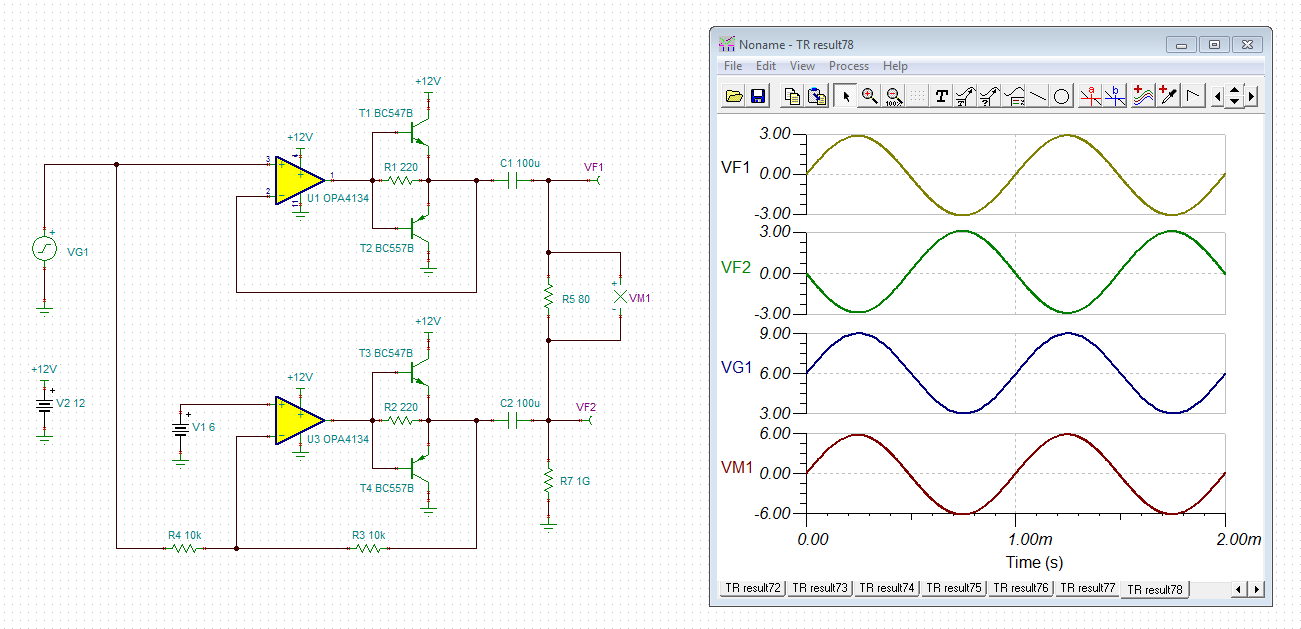The width and height of the screenshot is (1301, 629).
Task: Click the curve label T icon
Action: coord(965,96)
